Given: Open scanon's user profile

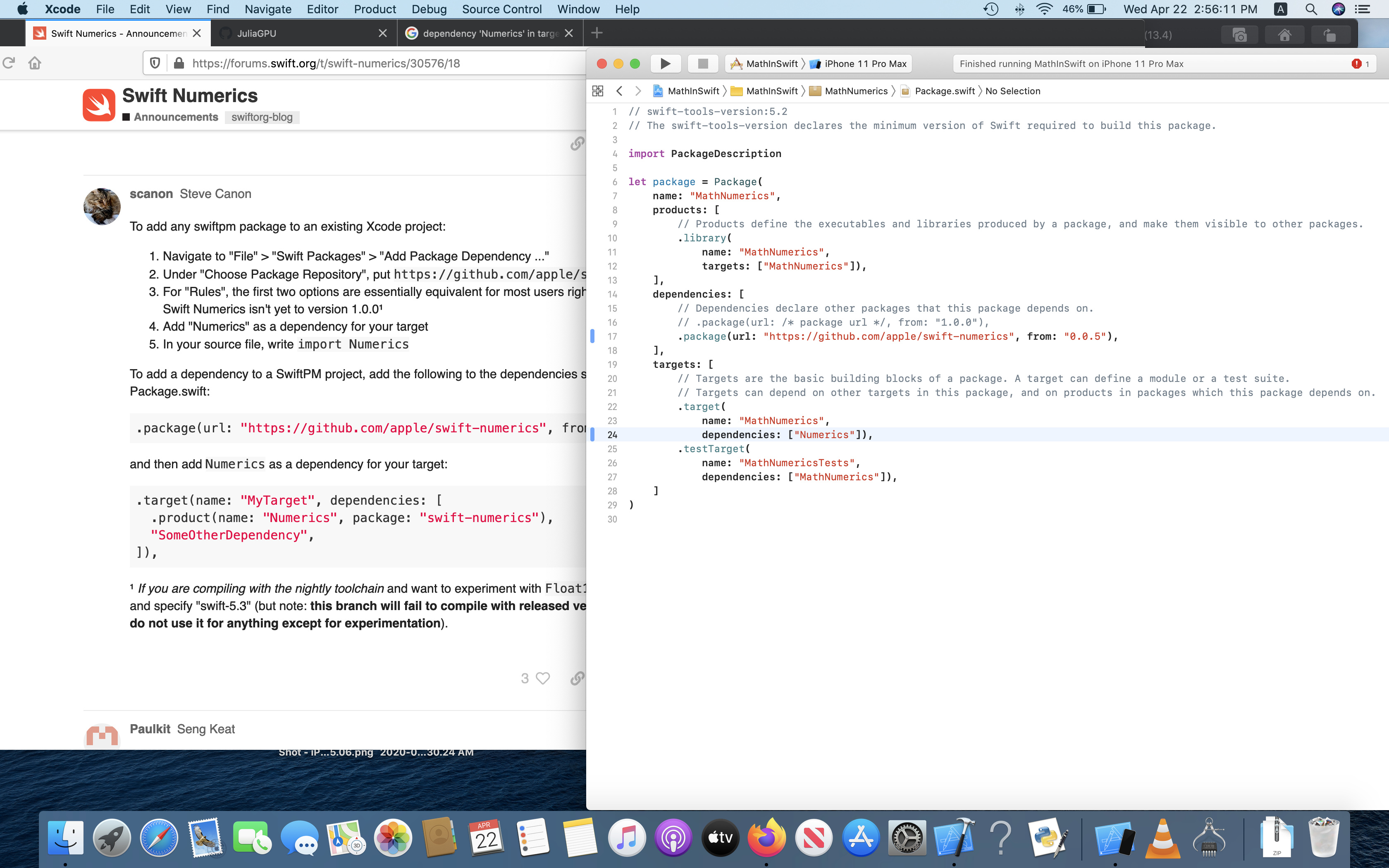Looking at the screenshot, I should pos(151,194).
